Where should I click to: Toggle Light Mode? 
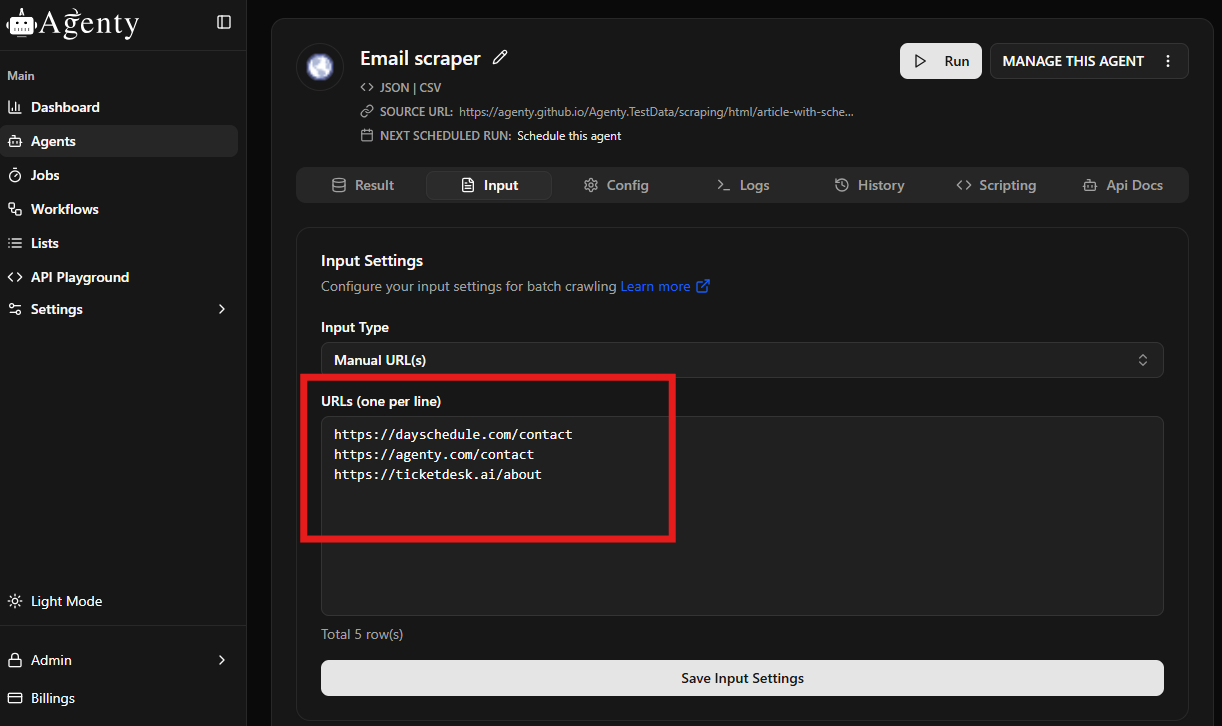(x=55, y=601)
